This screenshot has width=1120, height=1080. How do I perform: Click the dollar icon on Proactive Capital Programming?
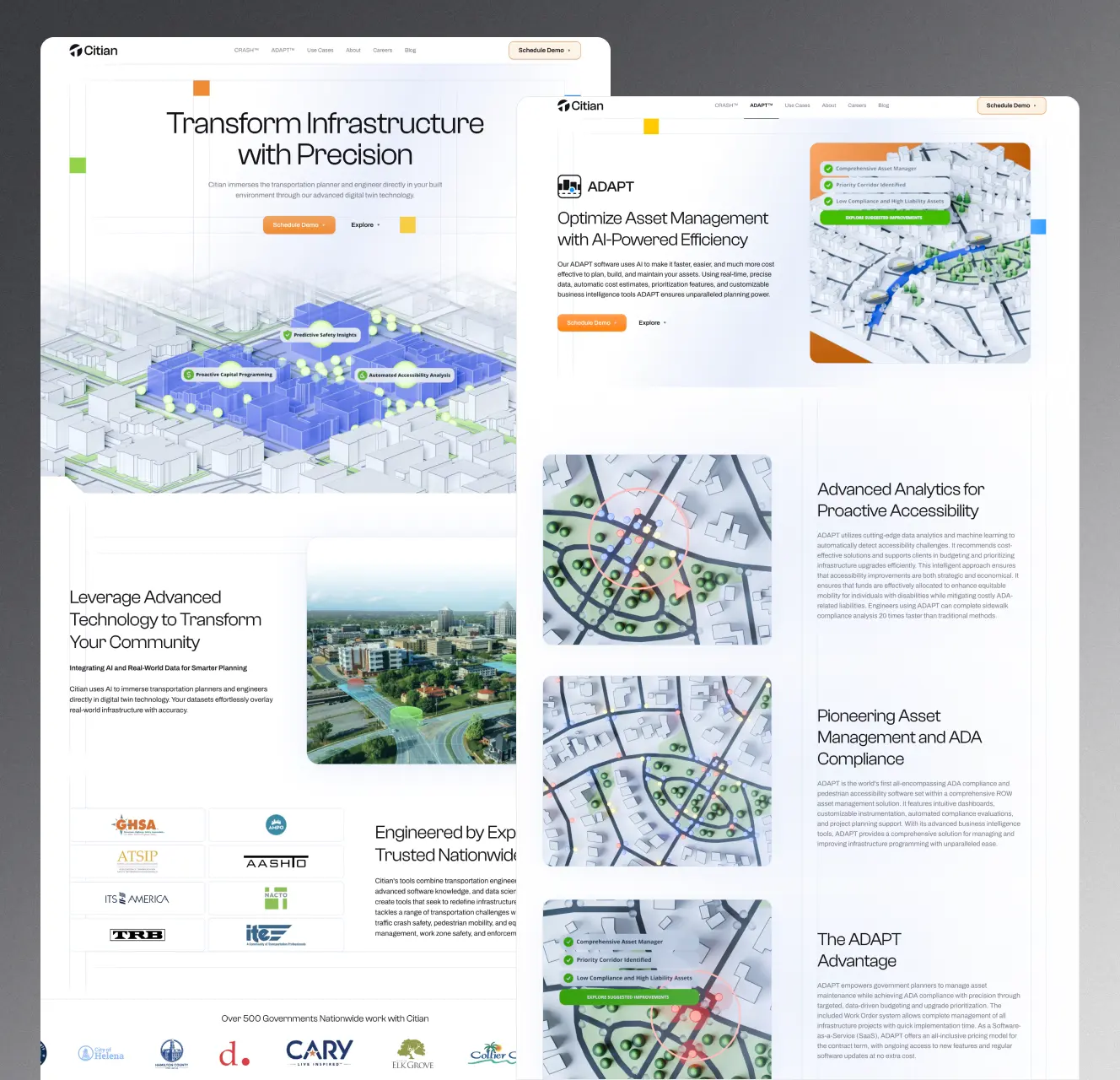coord(189,375)
